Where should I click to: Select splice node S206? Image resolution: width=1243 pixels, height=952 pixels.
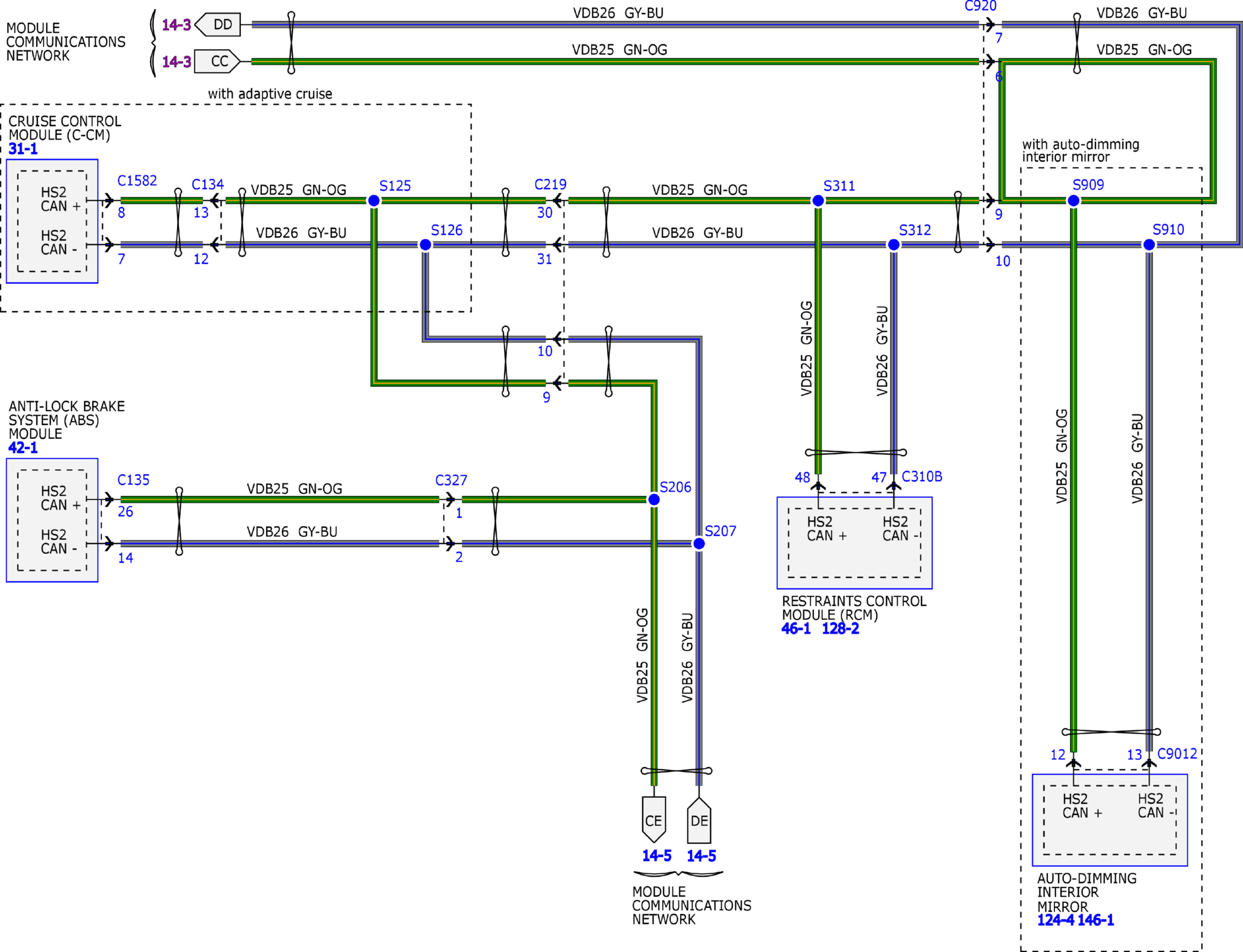click(654, 500)
